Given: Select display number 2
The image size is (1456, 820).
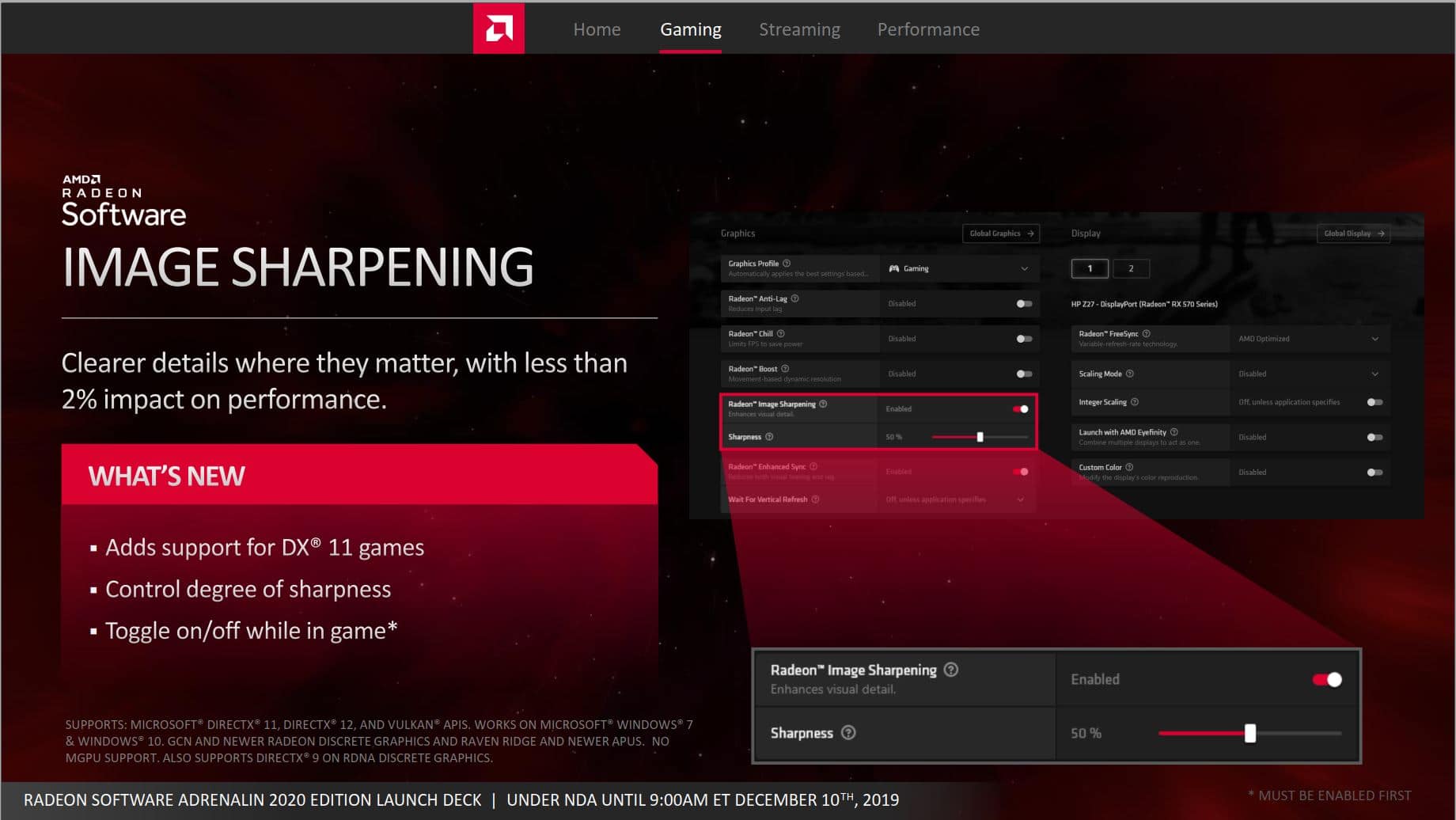Looking at the screenshot, I should pyautogui.click(x=1131, y=268).
